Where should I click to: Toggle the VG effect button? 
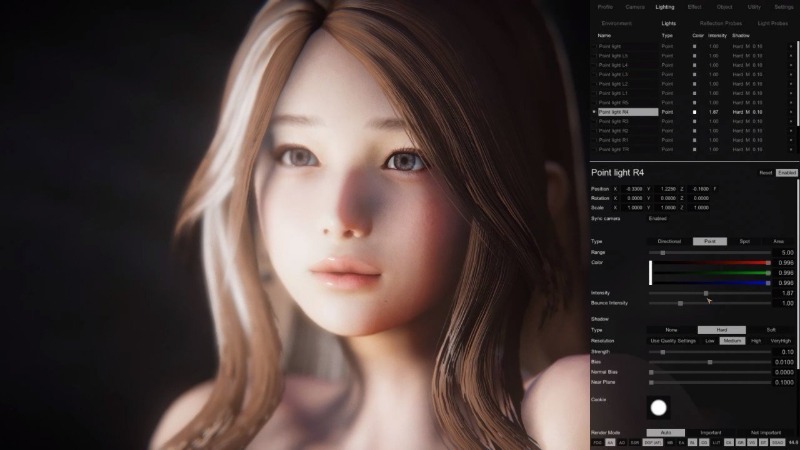coord(752,443)
